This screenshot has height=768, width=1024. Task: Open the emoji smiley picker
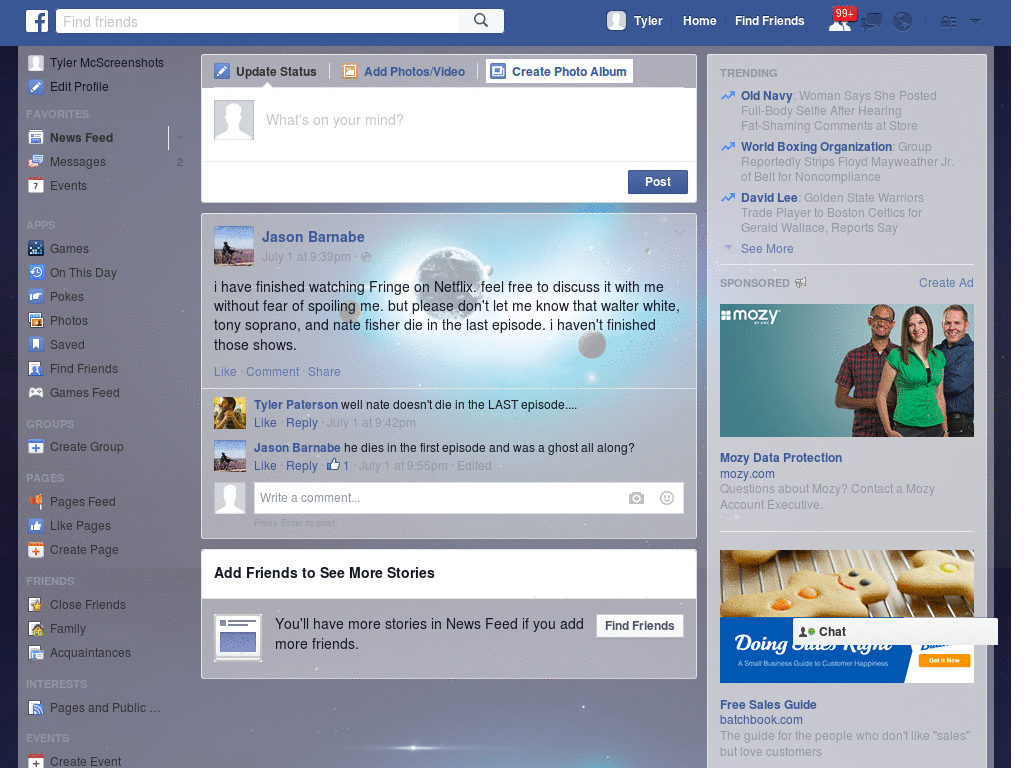667,498
